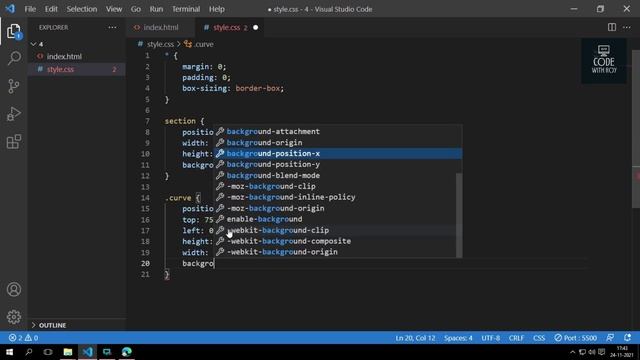The height and width of the screenshot is (360, 640).
Task: Choose -webkit-background-composite suggestion
Action: pos(338,241)
